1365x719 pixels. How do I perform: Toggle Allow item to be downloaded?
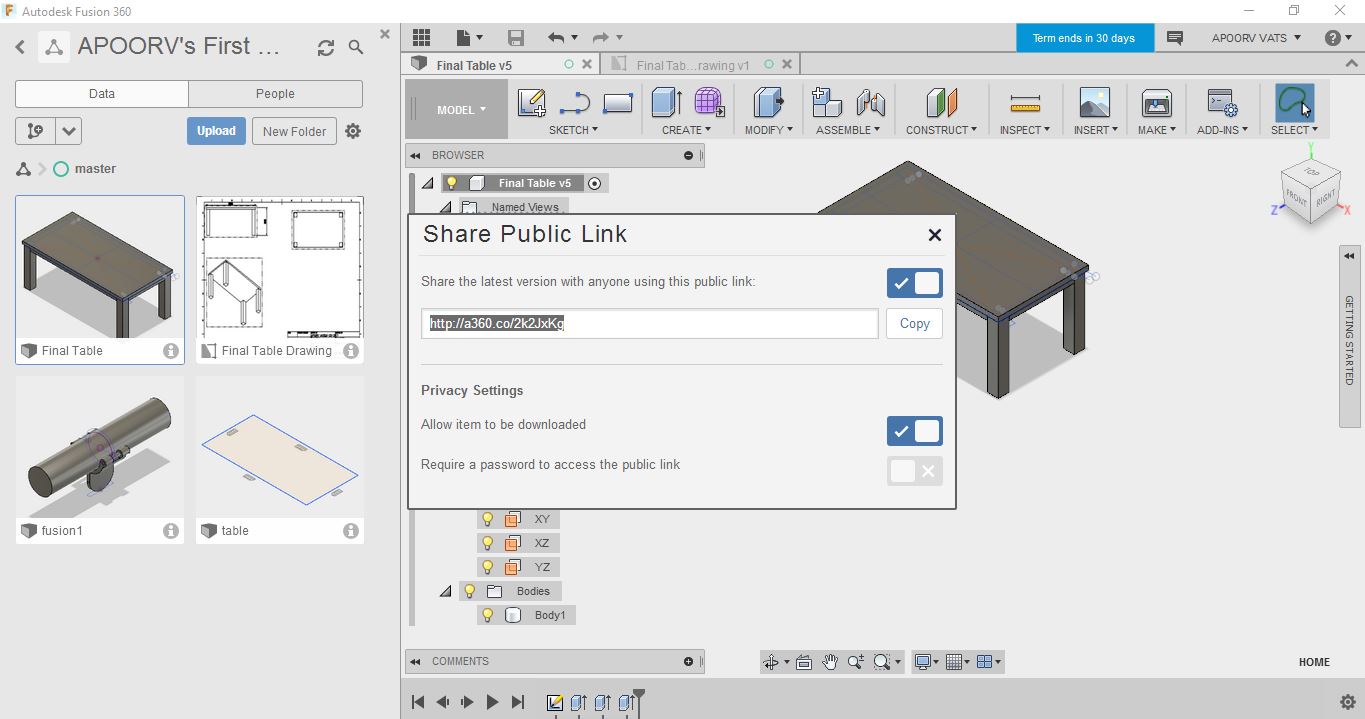pyautogui.click(x=914, y=431)
